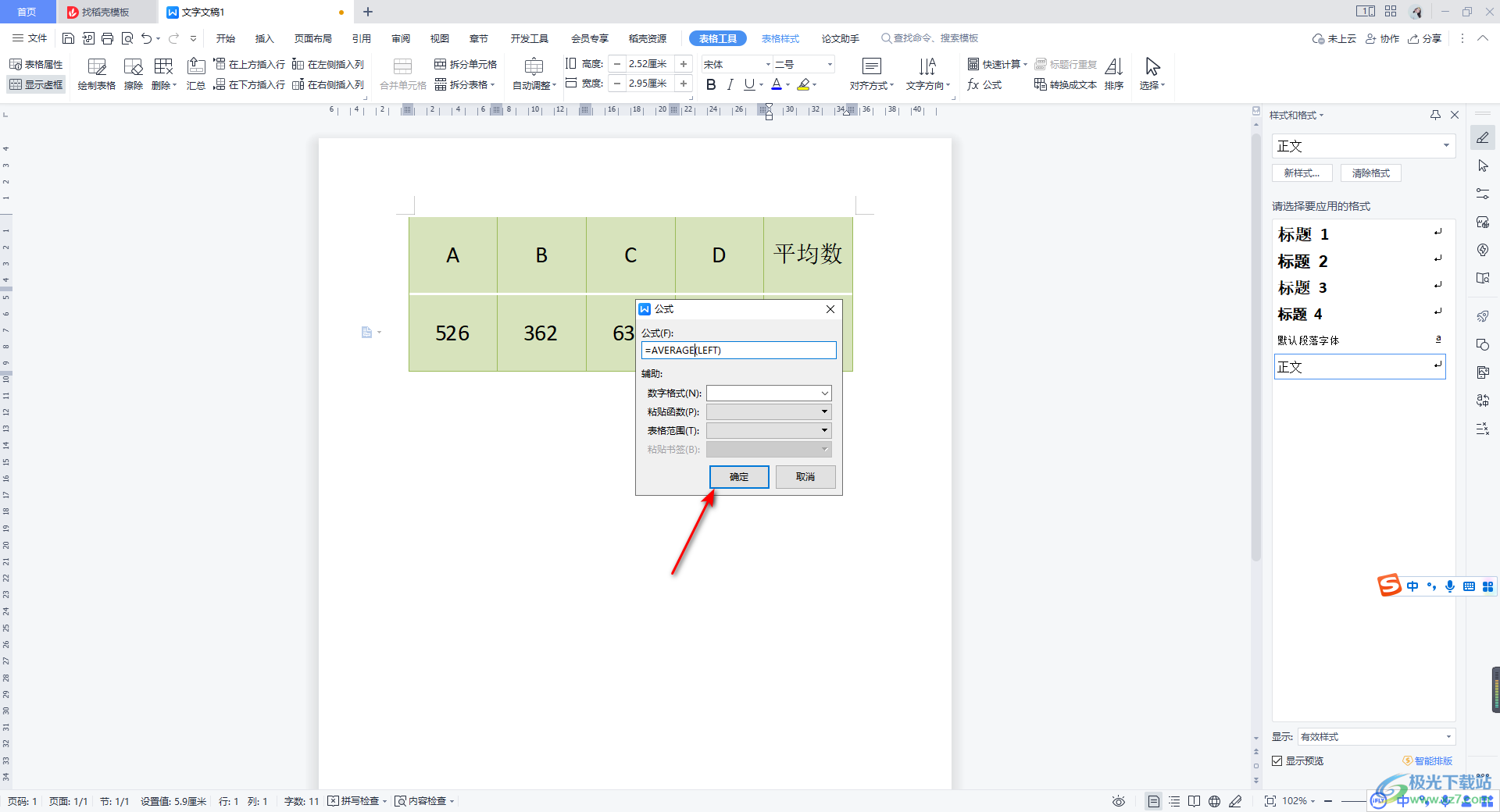Insert column to the left
This screenshot has height=812, width=1500.
(328, 64)
